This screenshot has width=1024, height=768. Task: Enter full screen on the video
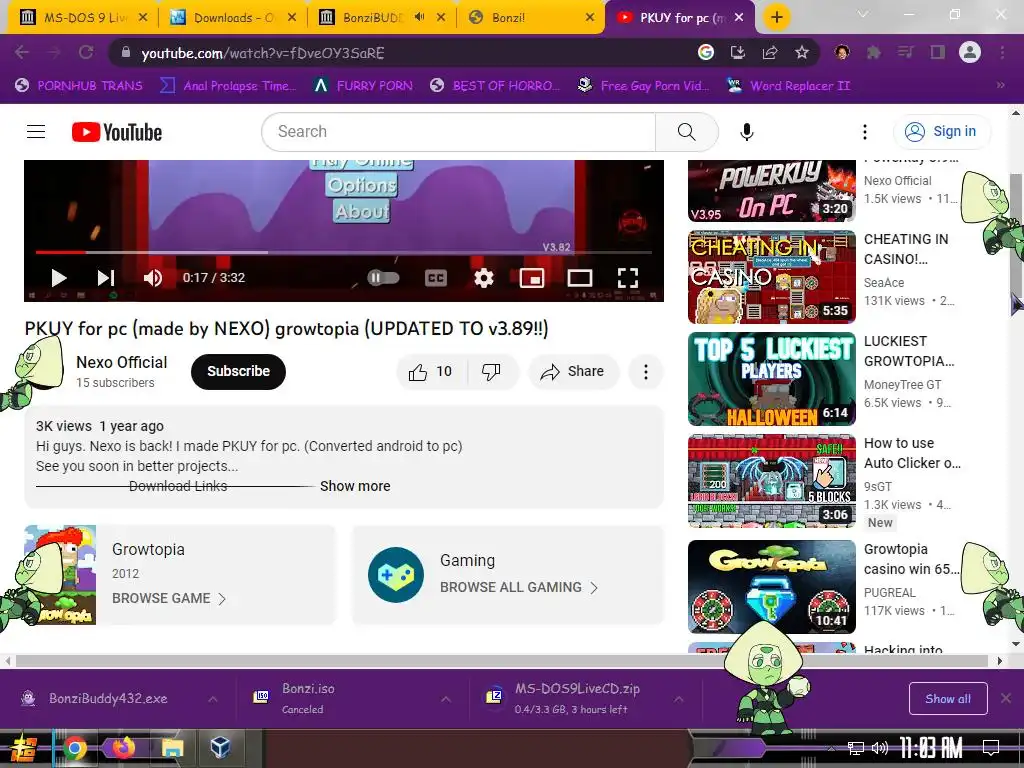pyautogui.click(x=628, y=278)
